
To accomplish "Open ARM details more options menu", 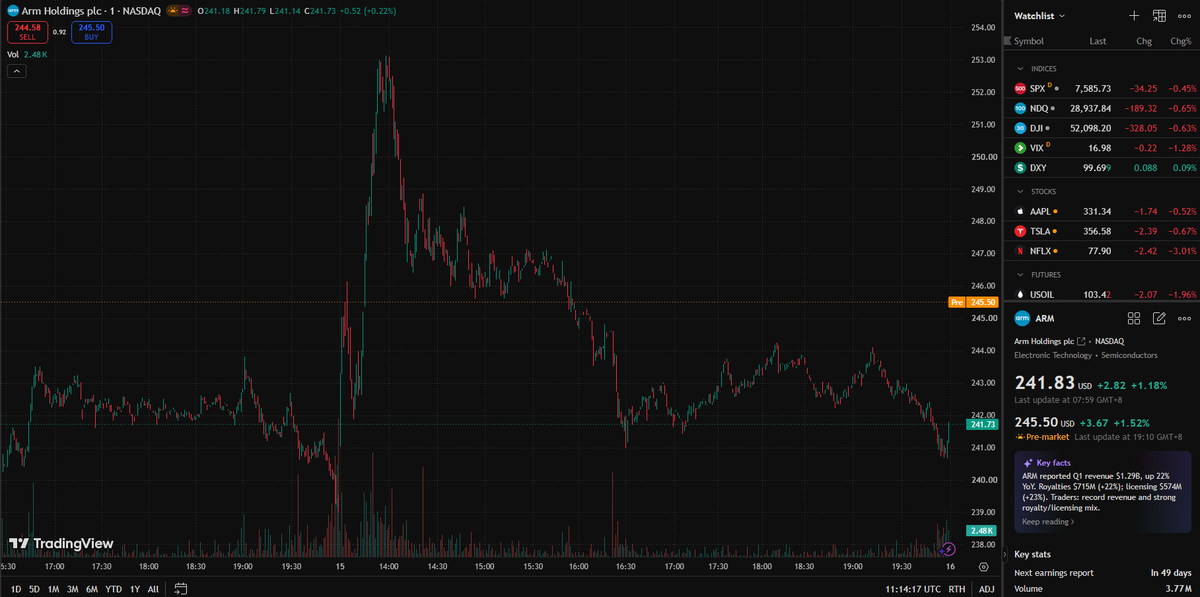I will point(1185,318).
